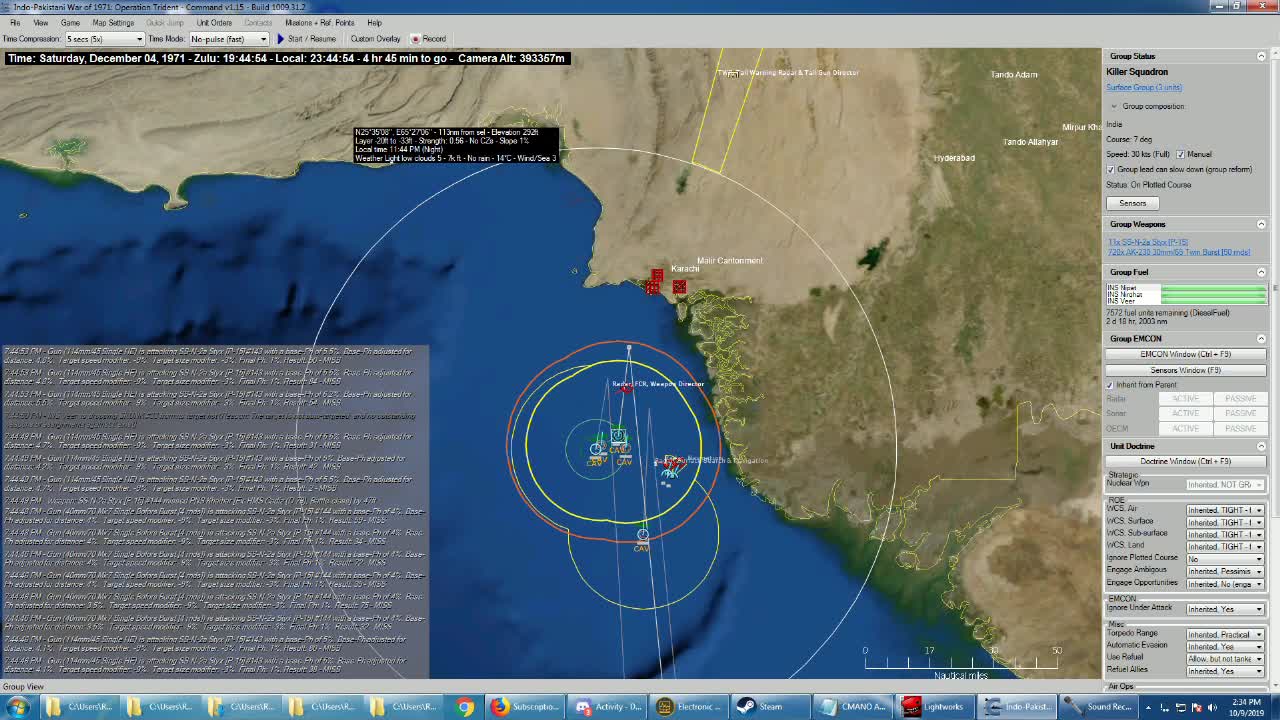1280x720 pixels.
Task: Click the Custom Overlay button
Action: point(375,39)
